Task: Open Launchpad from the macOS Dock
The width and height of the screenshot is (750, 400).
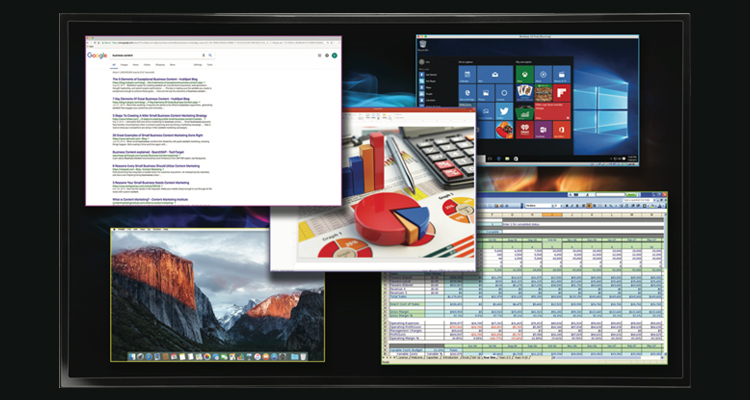Action: (140, 356)
